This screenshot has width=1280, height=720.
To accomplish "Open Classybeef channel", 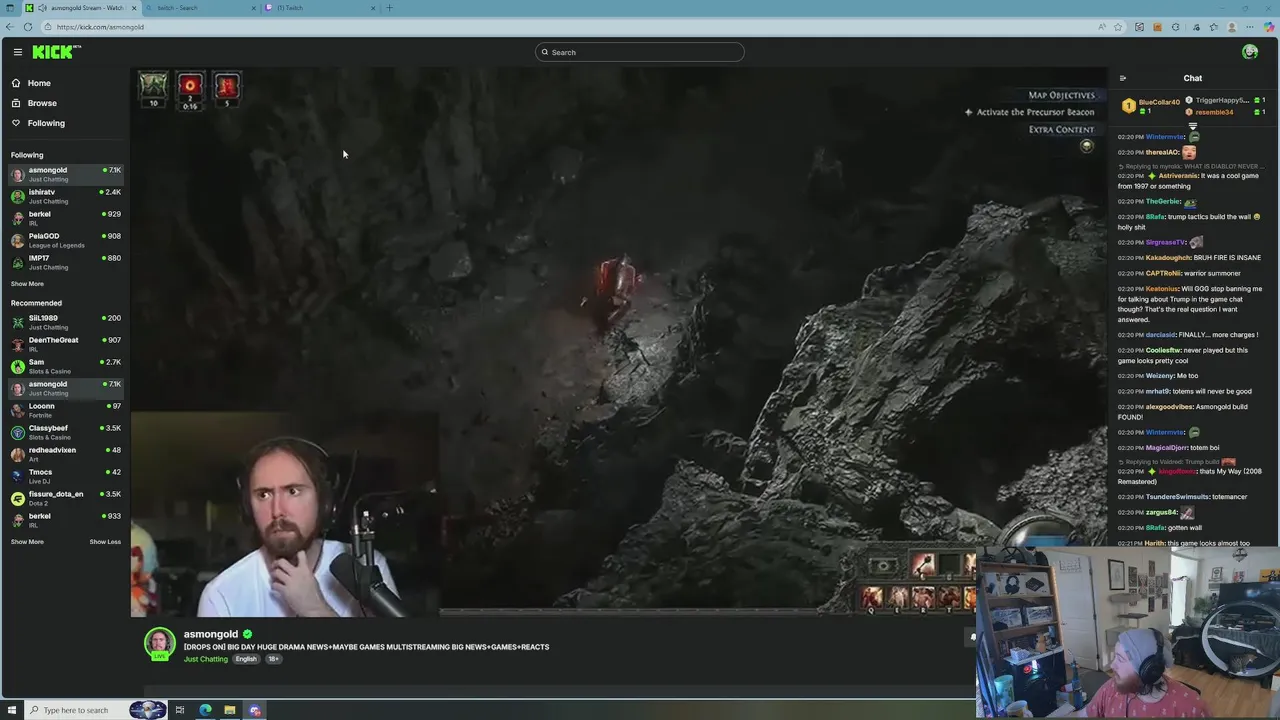I will pyautogui.click(x=65, y=432).
